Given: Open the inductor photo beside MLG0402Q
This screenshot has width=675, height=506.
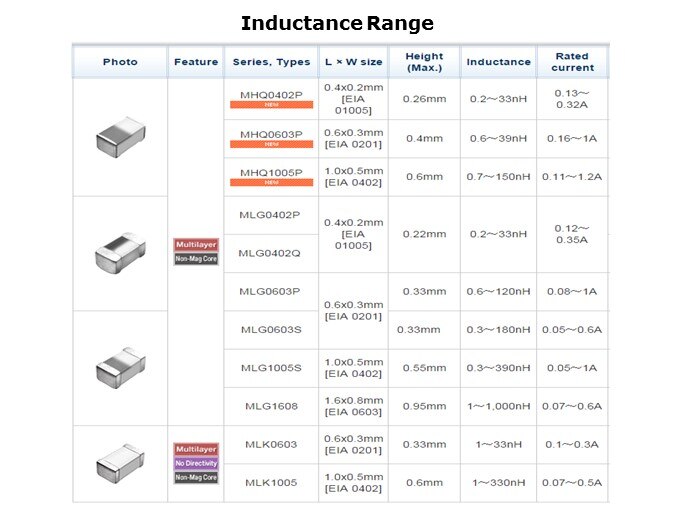Looking at the screenshot, I should (120, 251).
